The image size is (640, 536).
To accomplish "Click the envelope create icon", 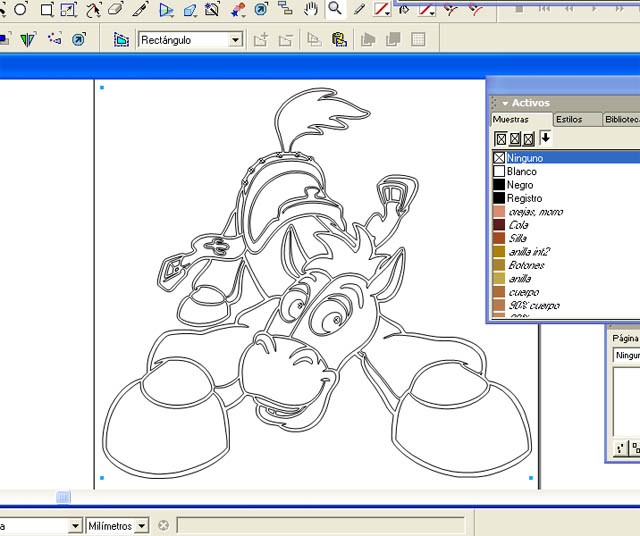I will tap(121, 40).
